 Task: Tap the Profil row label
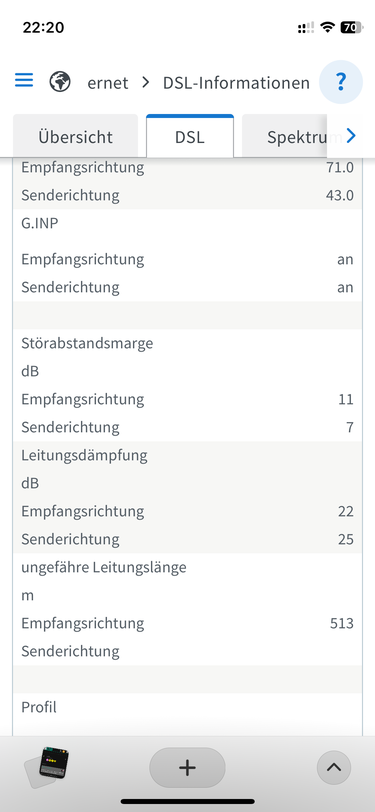pyautogui.click(x=39, y=707)
